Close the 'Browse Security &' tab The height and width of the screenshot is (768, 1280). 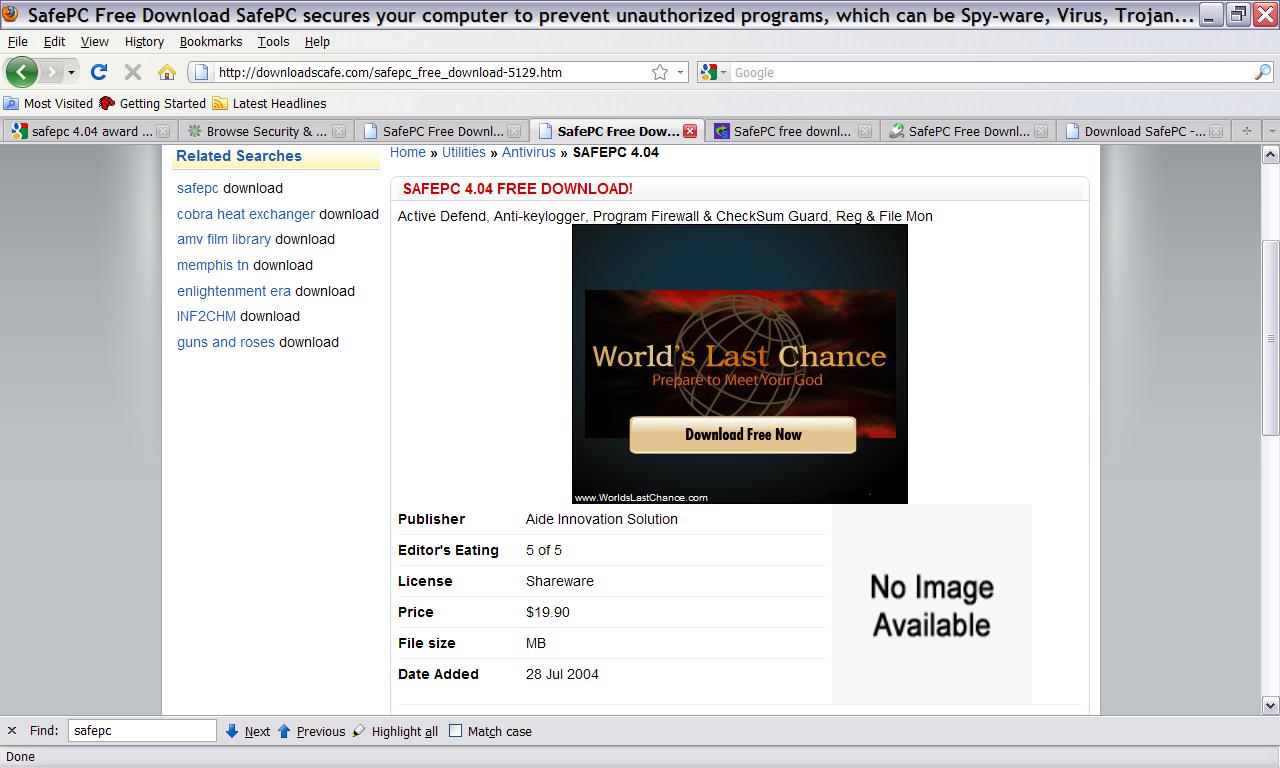[339, 131]
